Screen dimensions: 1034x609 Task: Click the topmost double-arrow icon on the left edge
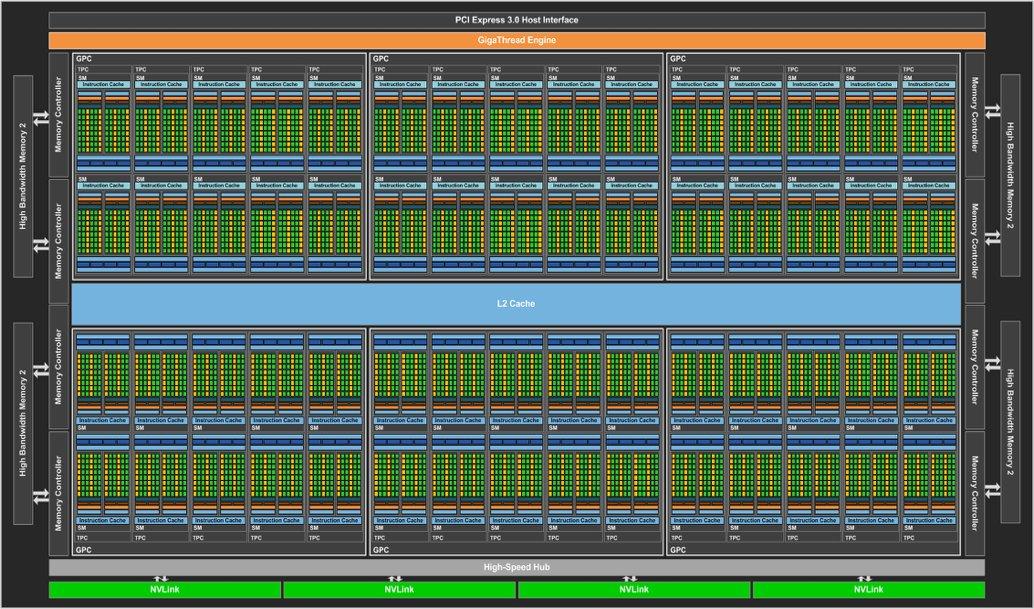pyautogui.click(x=41, y=118)
